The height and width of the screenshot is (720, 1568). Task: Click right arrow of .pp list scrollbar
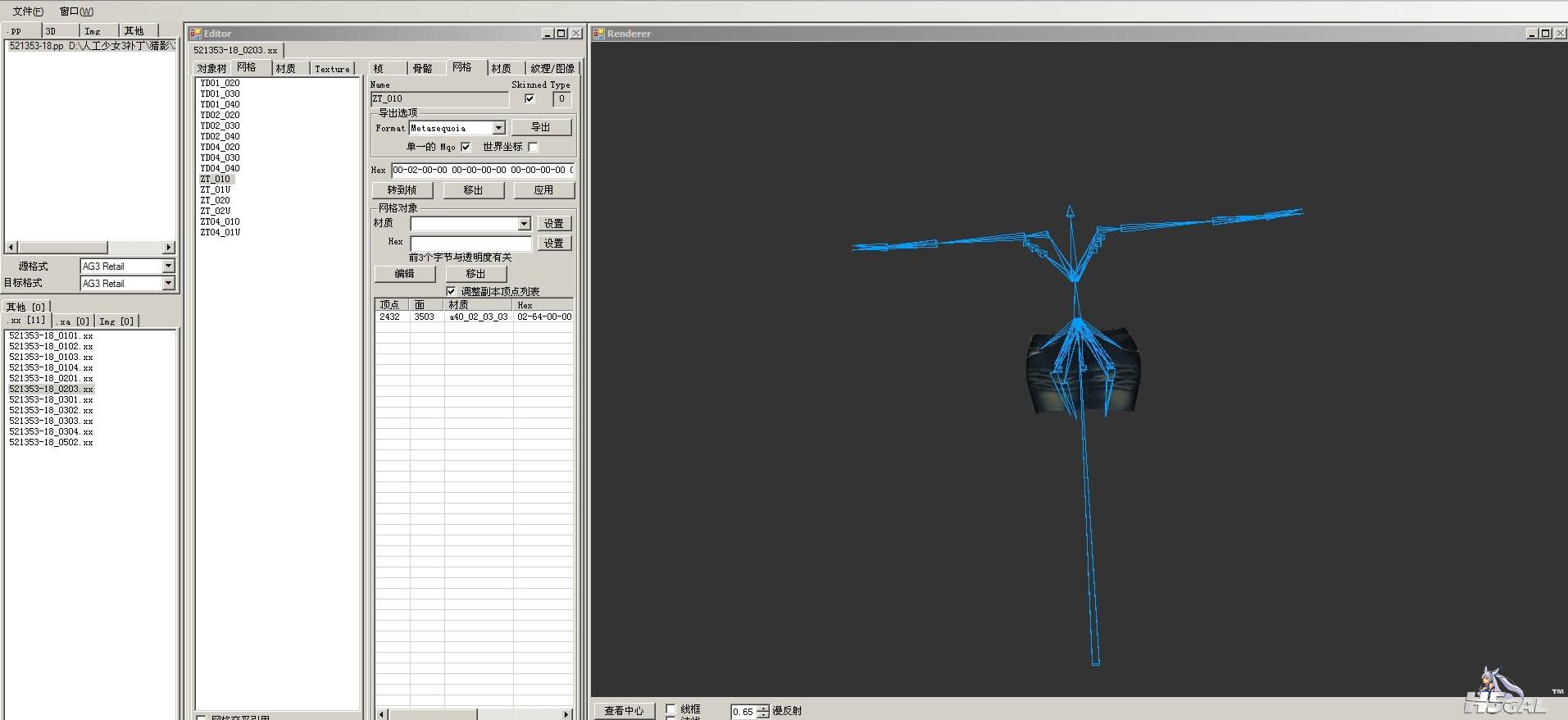[169, 248]
